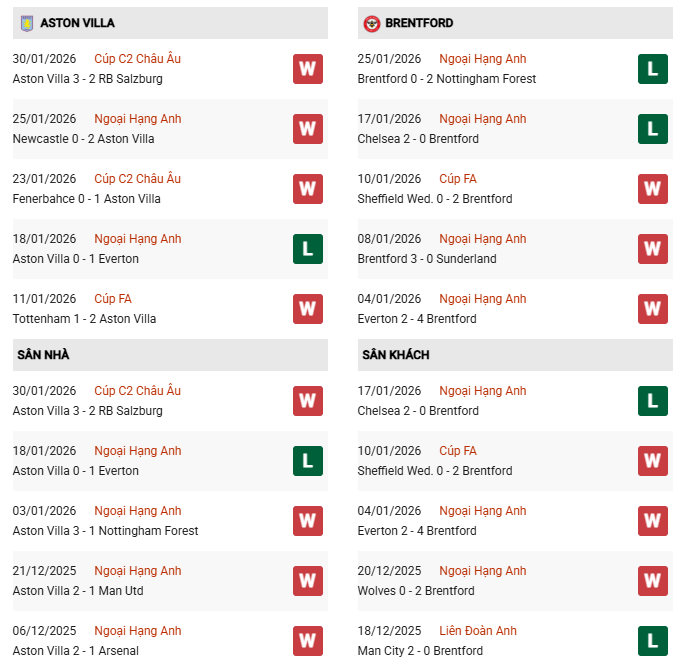Open the Cúp C2 Châu Âu link dated 23/01/2026
This screenshot has width=680, height=667.
[137, 179]
